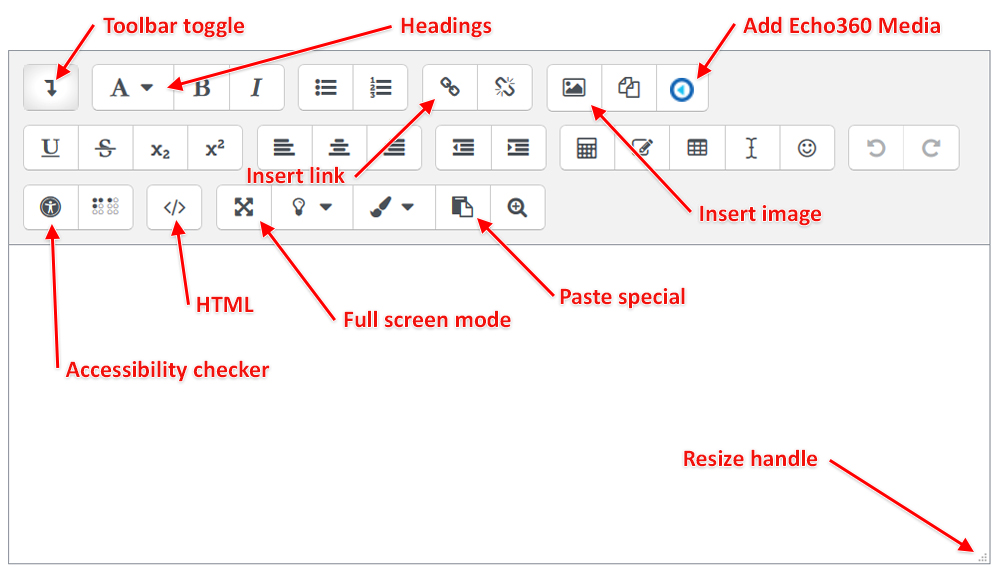
Task: Apply superscript formatting
Action: (x=215, y=148)
